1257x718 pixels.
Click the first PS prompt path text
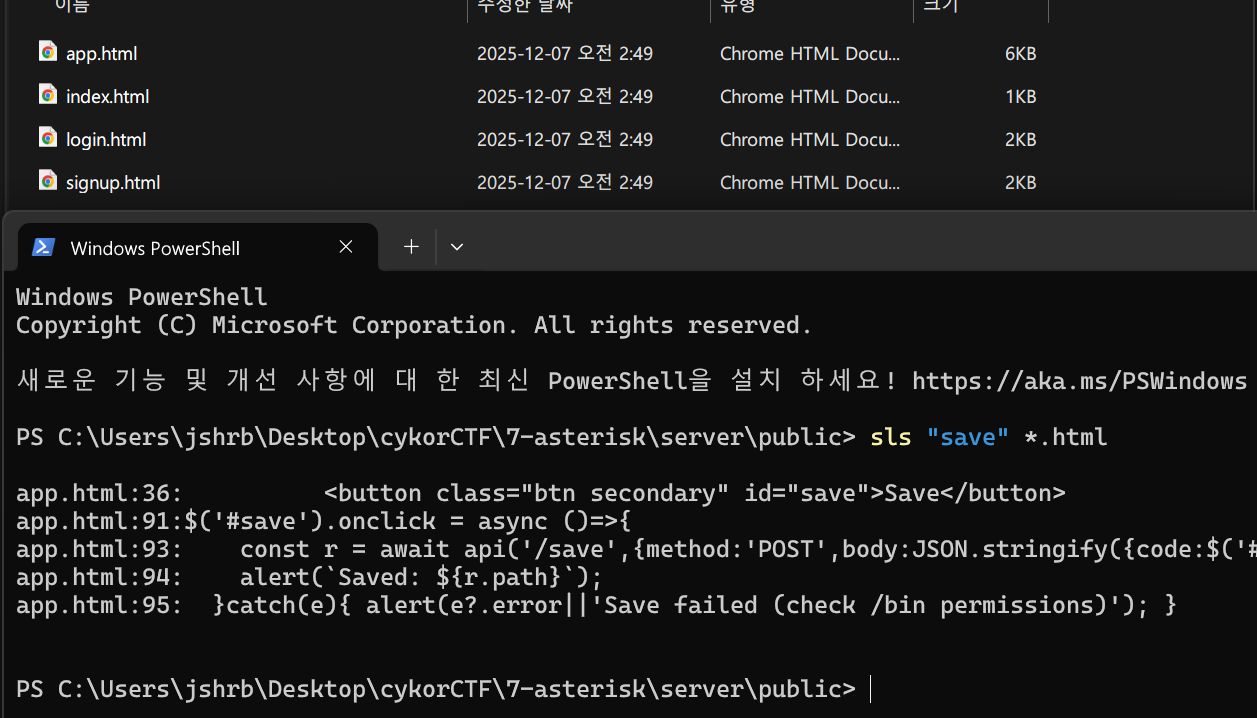coord(436,437)
